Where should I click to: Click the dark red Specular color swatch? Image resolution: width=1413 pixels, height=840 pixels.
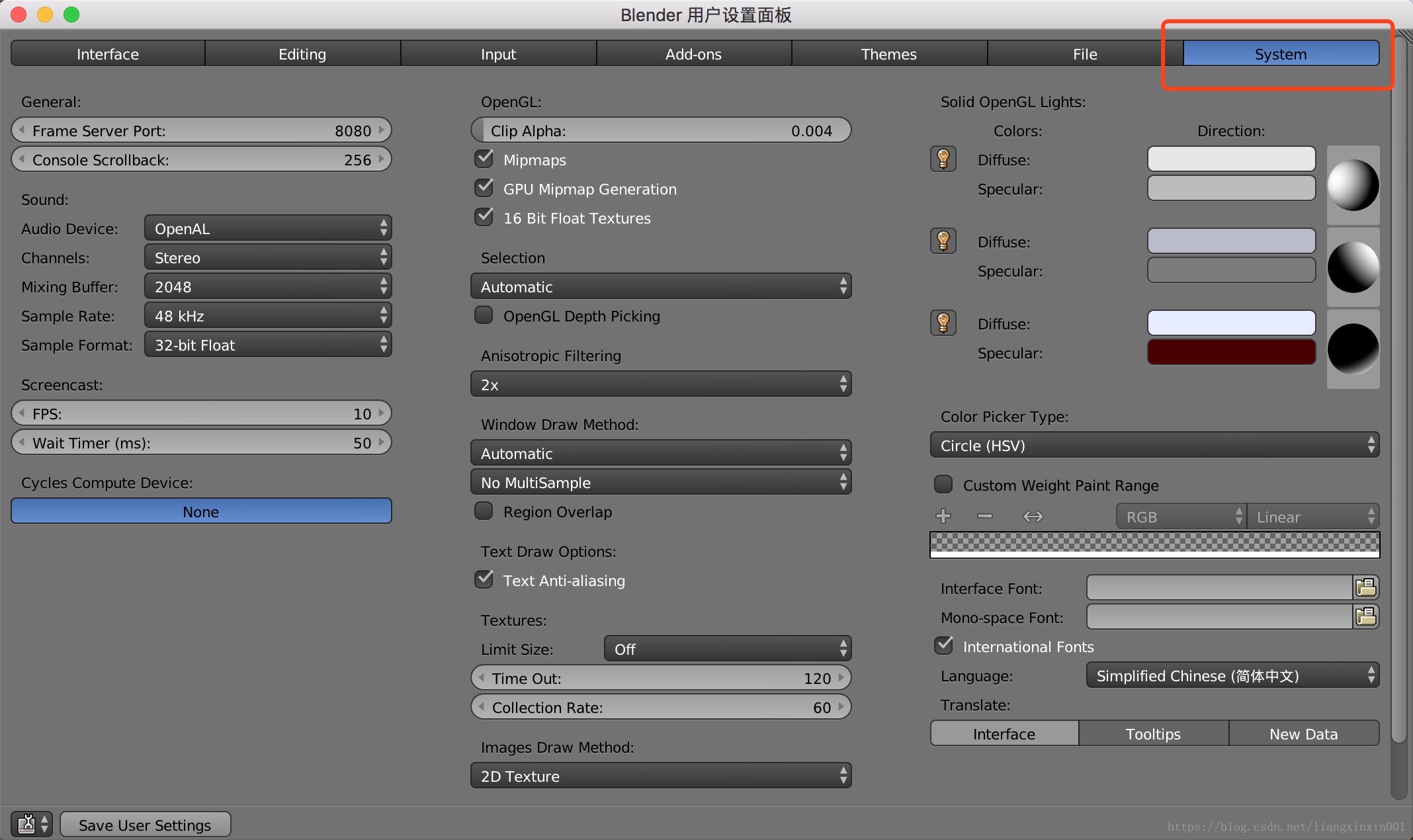point(1231,352)
